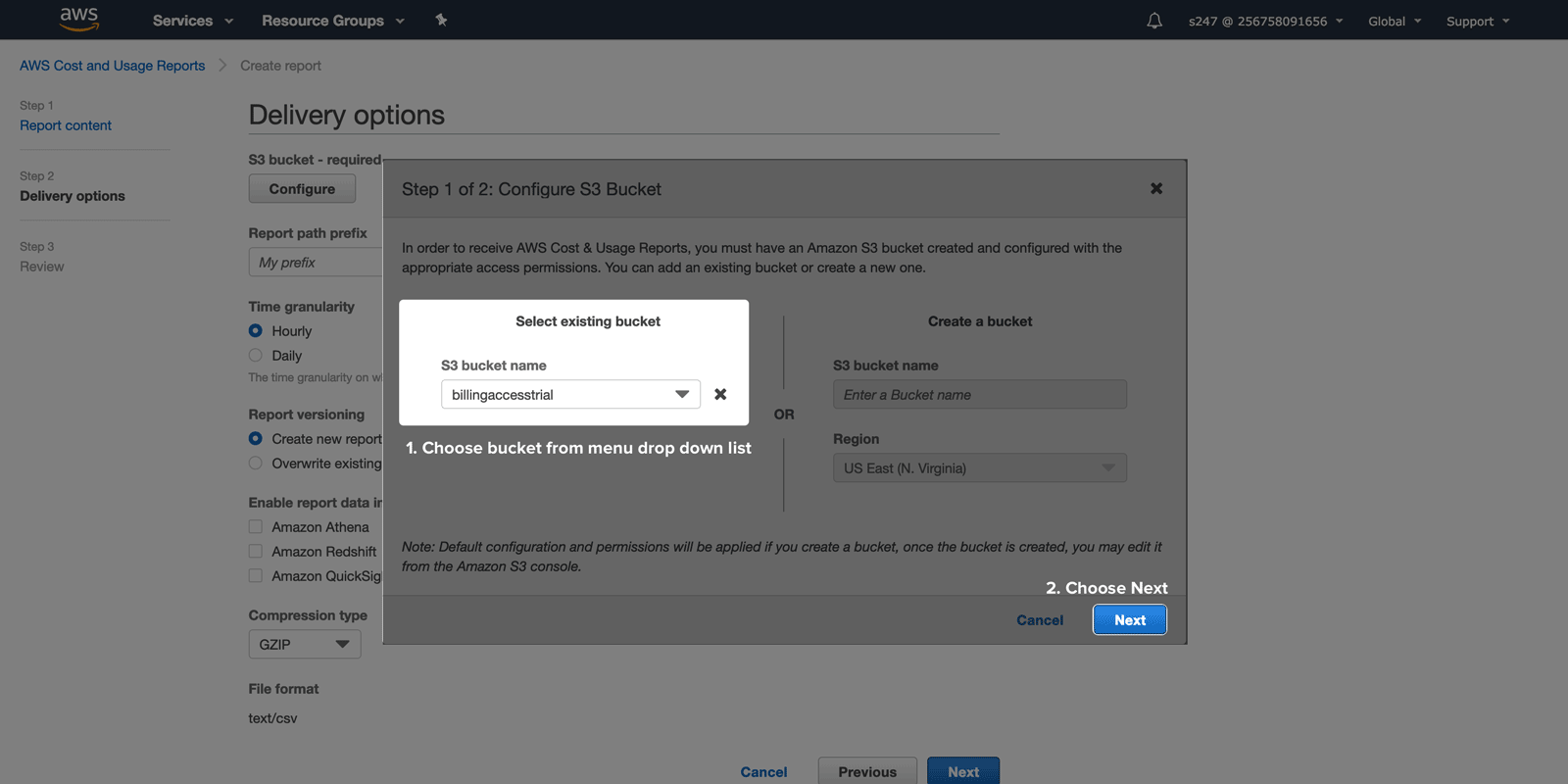
Task: Select Hourly time granularity
Action: [x=256, y=330]
